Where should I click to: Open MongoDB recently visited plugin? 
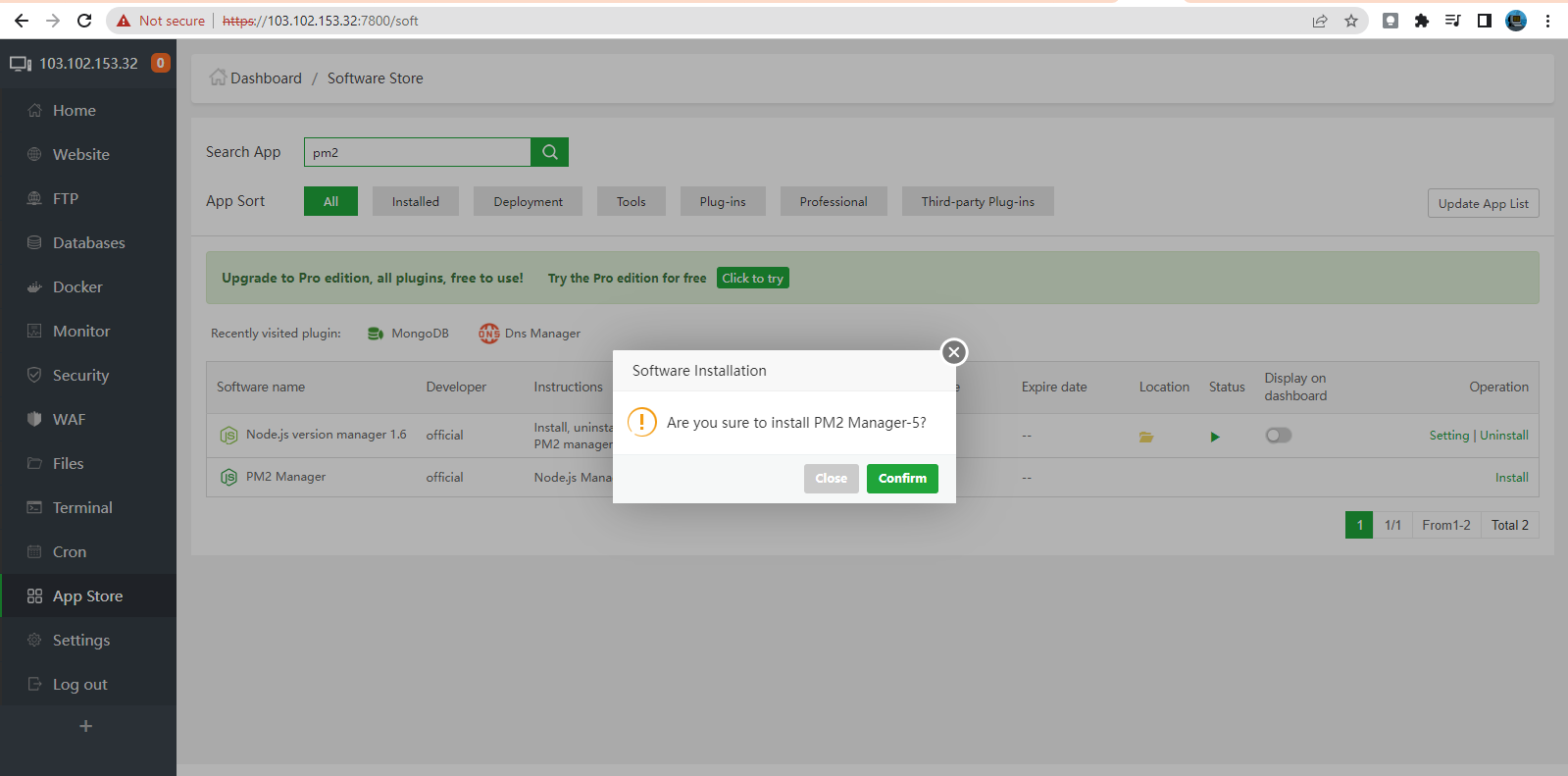409,334
